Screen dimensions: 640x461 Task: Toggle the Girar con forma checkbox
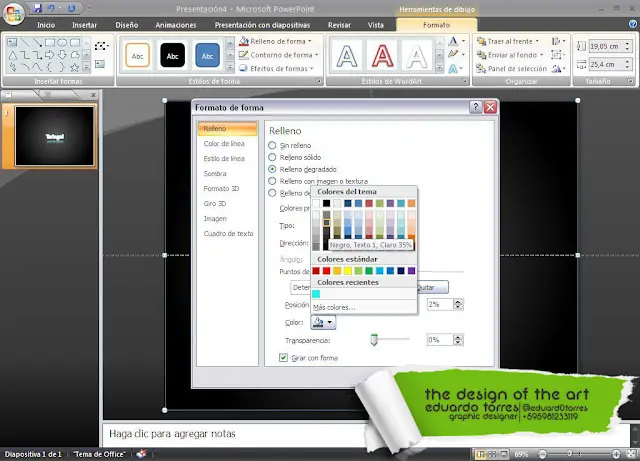(x=282, y=357)
